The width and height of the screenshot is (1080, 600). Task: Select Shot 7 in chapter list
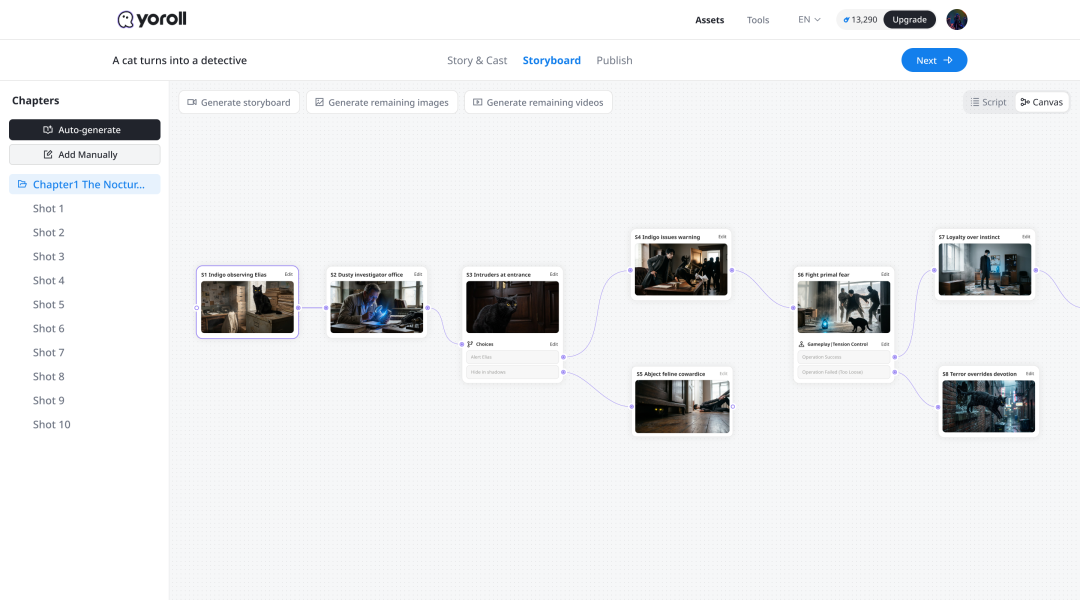click(x=48, y=352)
